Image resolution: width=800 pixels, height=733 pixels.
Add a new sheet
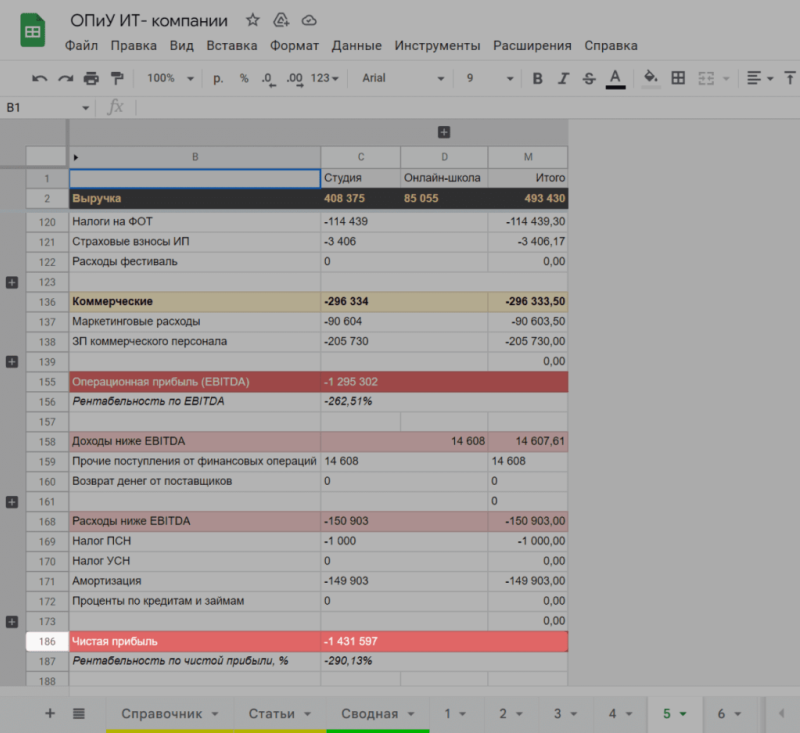pos(50,713)
